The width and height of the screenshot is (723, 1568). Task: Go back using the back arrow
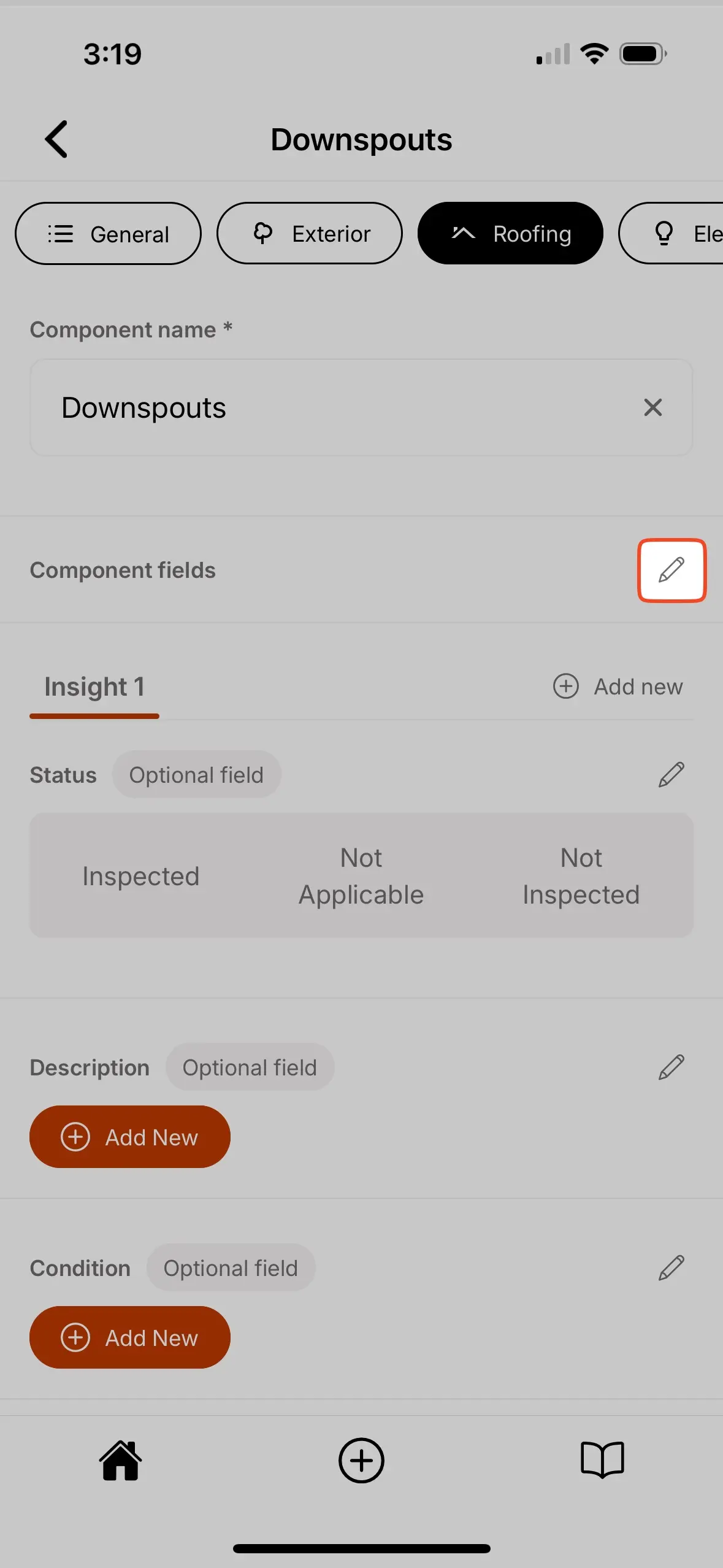coord(56,139)
